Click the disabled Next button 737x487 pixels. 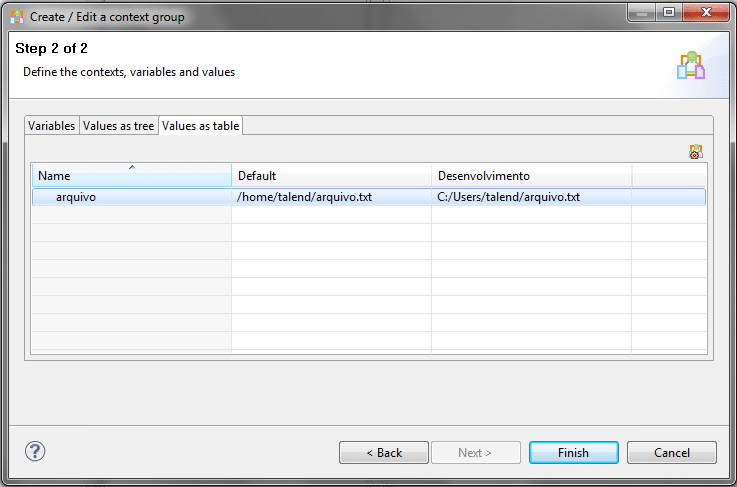(x=475, y=453)
